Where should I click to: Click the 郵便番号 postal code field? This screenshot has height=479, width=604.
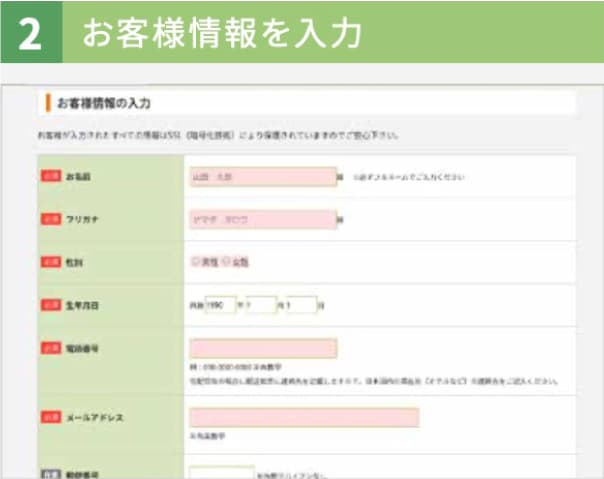pyautogui.click(x=222, y=473)
